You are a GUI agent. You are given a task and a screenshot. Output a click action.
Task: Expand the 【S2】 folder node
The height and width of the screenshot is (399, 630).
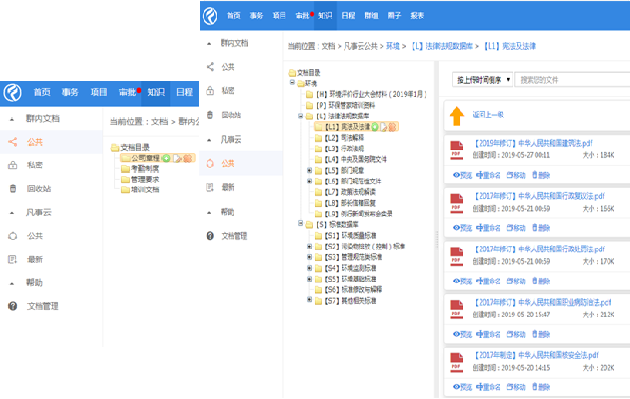[309, 246]
